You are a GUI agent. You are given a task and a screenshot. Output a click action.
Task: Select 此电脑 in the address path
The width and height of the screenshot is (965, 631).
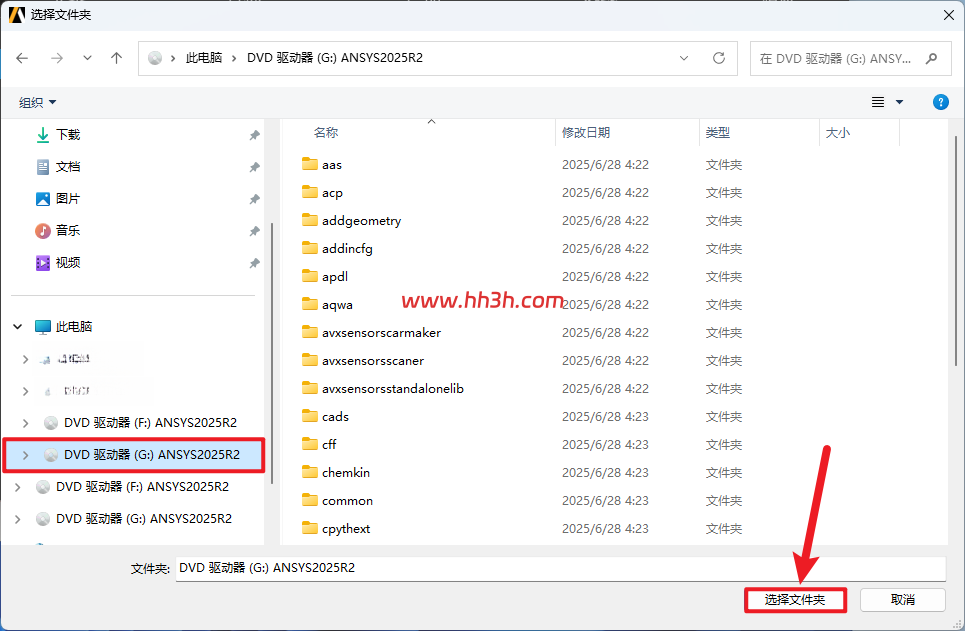click(204, 58)
